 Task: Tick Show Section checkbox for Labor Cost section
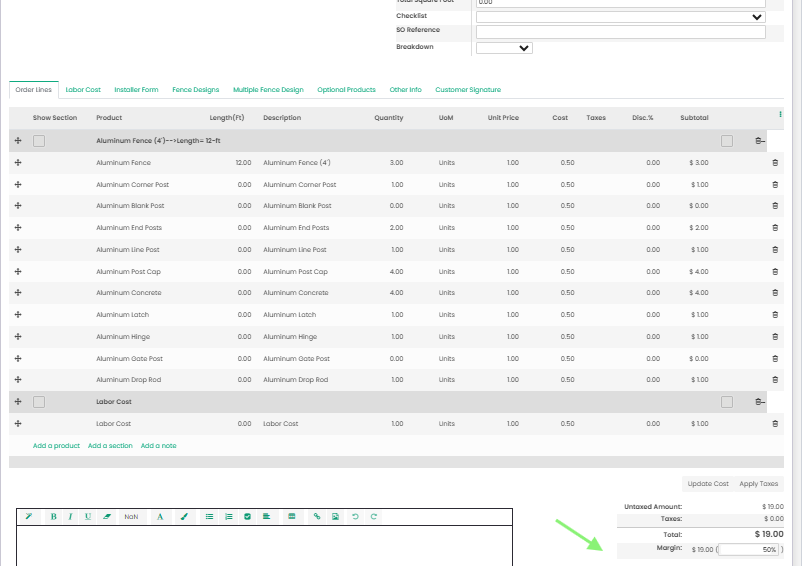tap(39, 402)
